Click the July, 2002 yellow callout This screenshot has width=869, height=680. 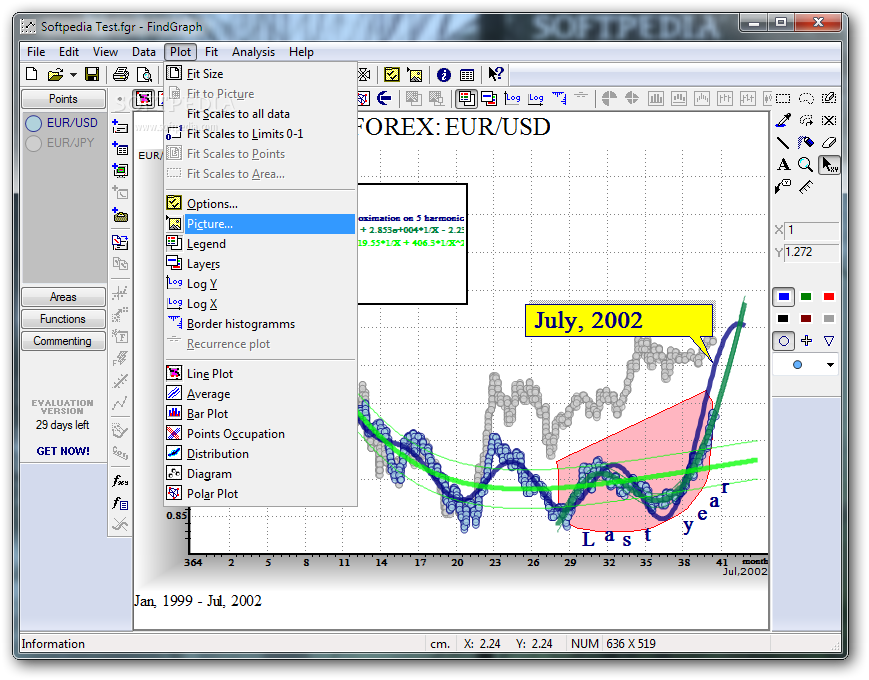(x=618, y=320)
